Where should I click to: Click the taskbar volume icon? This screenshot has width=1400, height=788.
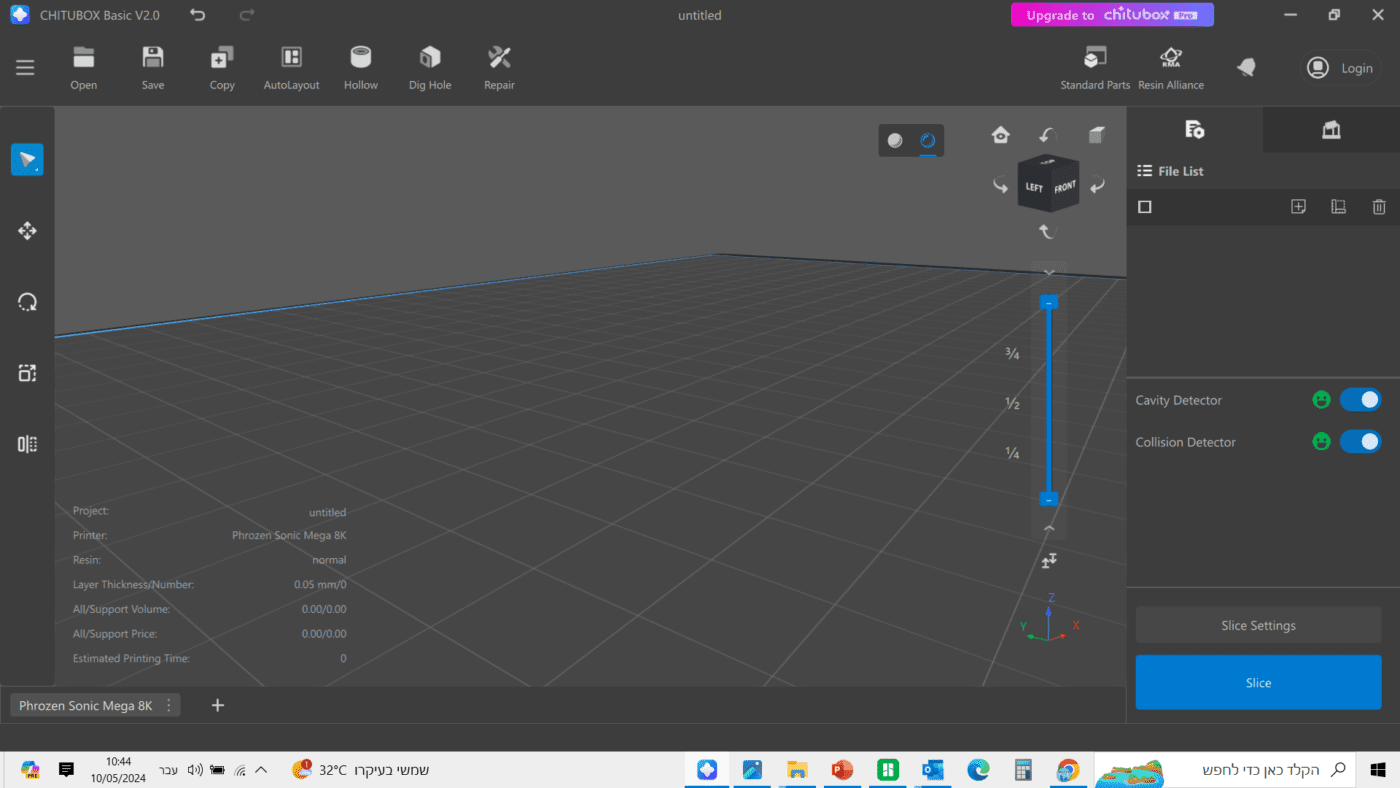(x=195, y=770)
